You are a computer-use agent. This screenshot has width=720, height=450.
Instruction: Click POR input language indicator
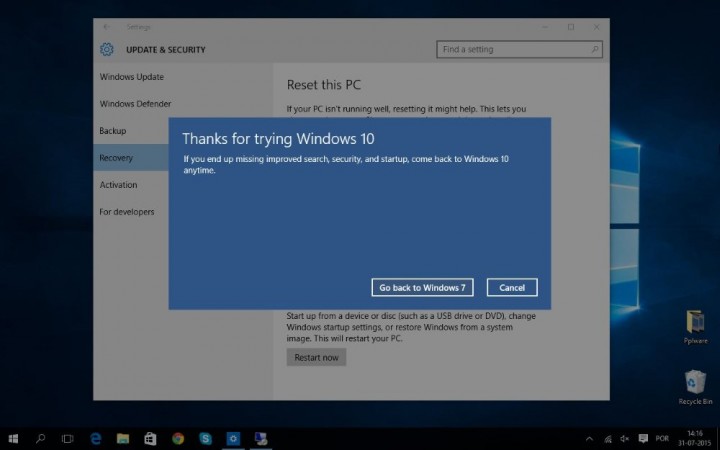coord(662,439)
